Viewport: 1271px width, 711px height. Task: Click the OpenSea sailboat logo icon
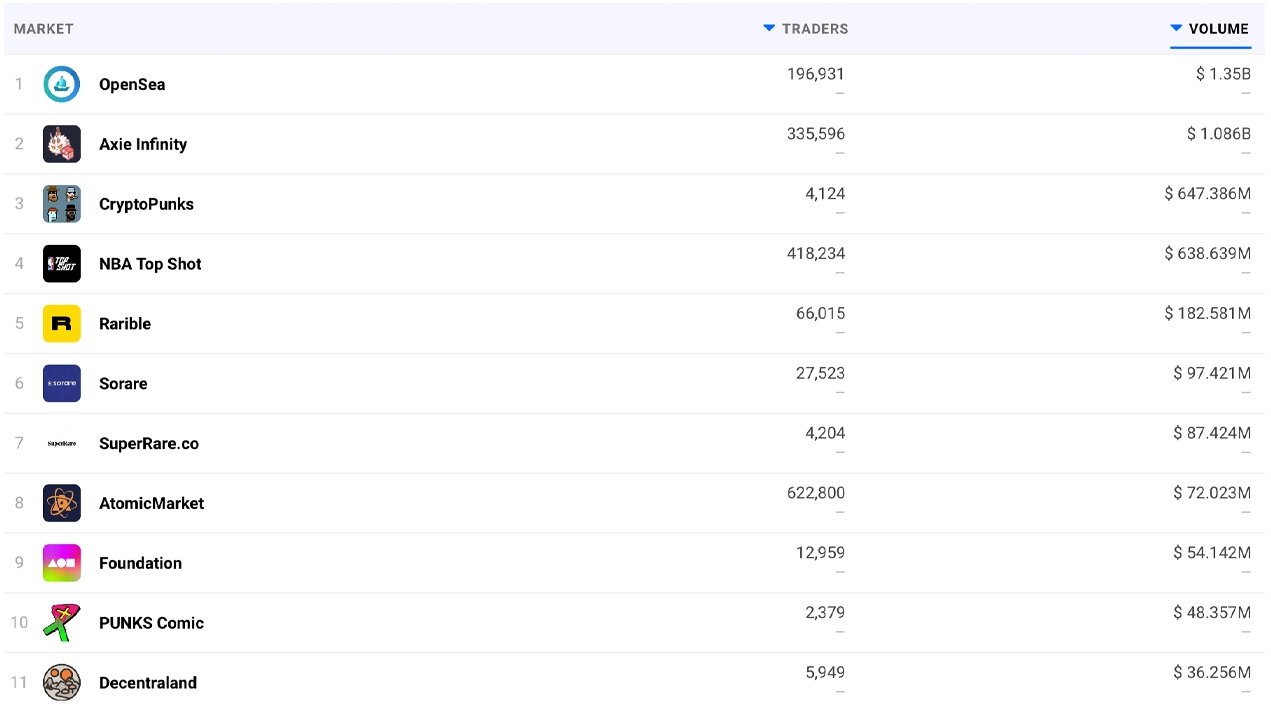62,84
